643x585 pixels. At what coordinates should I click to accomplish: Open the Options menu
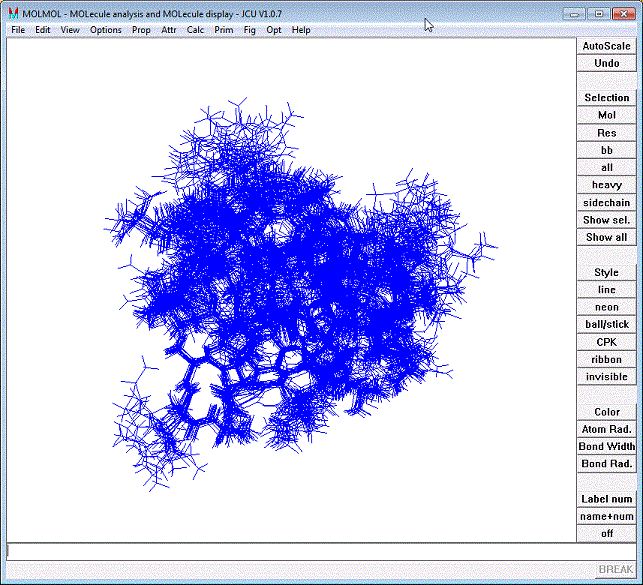point(106,30)
